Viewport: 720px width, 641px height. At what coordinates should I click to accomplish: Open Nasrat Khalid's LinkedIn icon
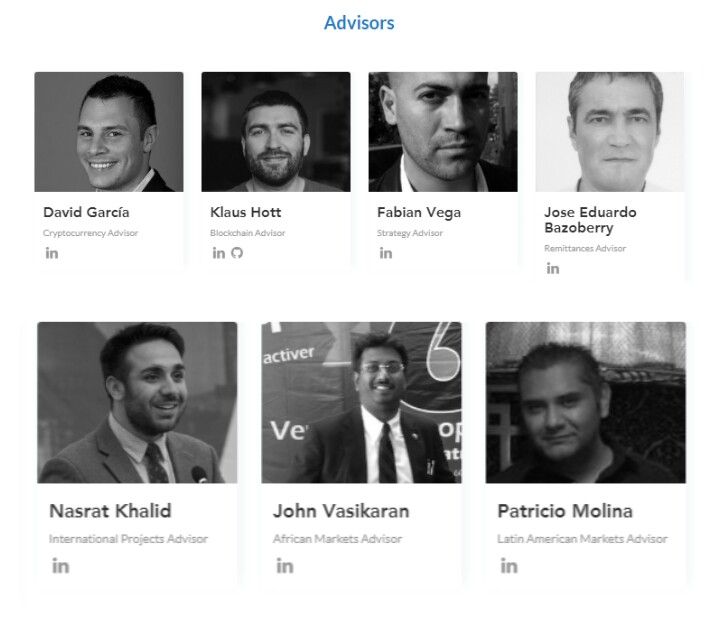point(61,566)
